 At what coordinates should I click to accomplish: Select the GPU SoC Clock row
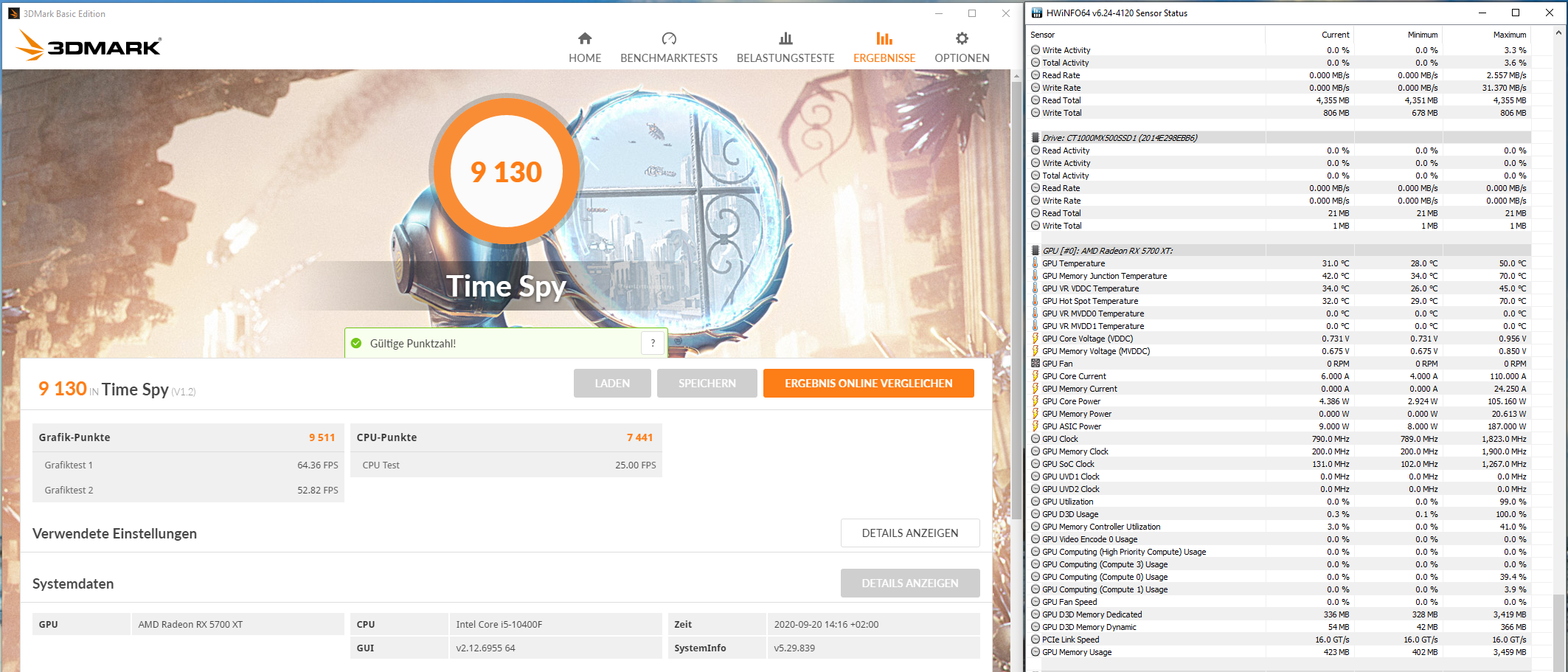[x=1279, y=464]
